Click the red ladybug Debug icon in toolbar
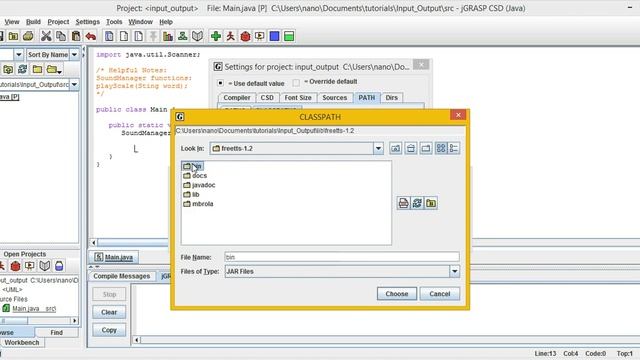Screen dimensions: 640x360 point(245,36)
